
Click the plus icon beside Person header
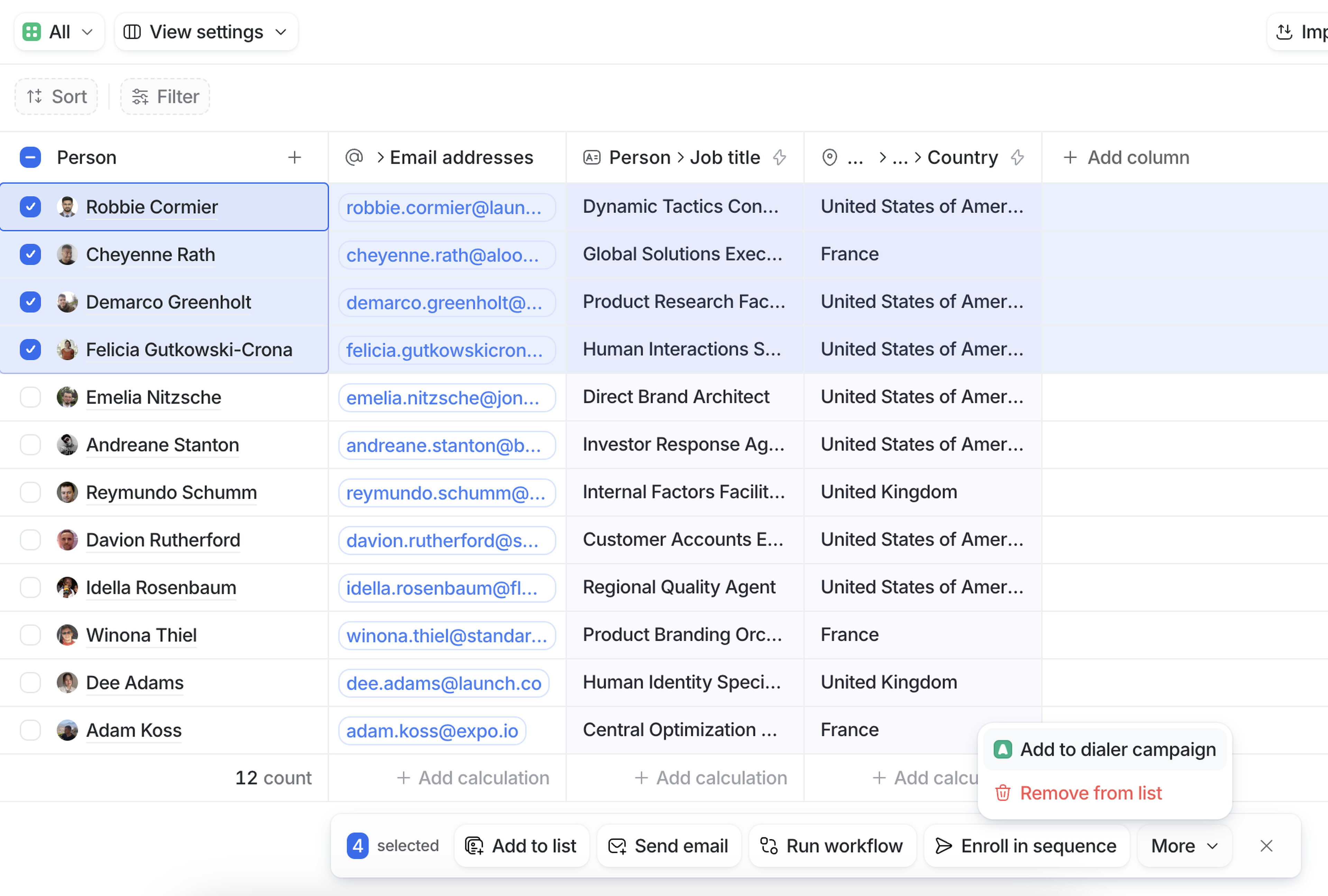tap(294, 157)
